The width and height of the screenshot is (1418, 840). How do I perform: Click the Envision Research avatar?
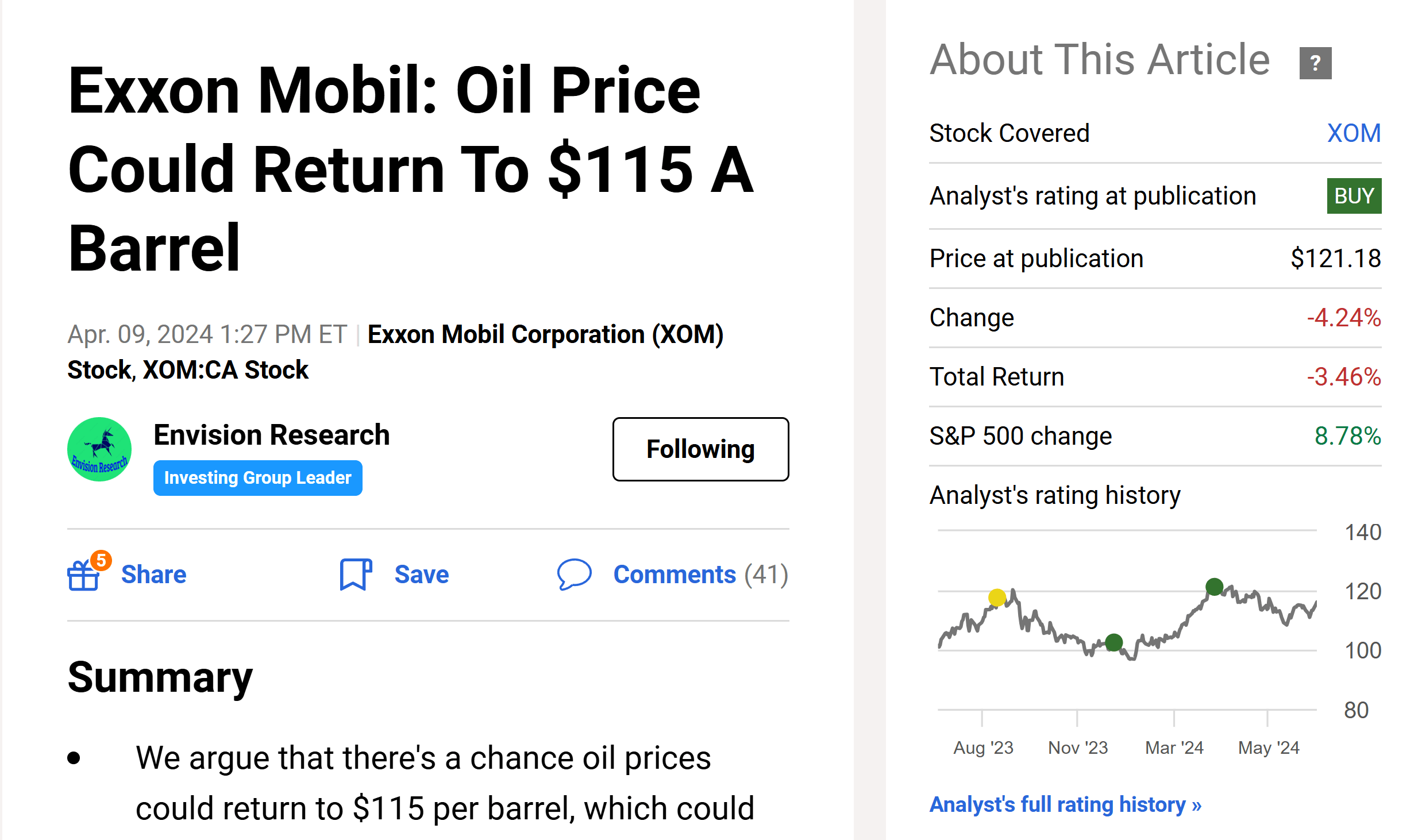tap(99, 449)
